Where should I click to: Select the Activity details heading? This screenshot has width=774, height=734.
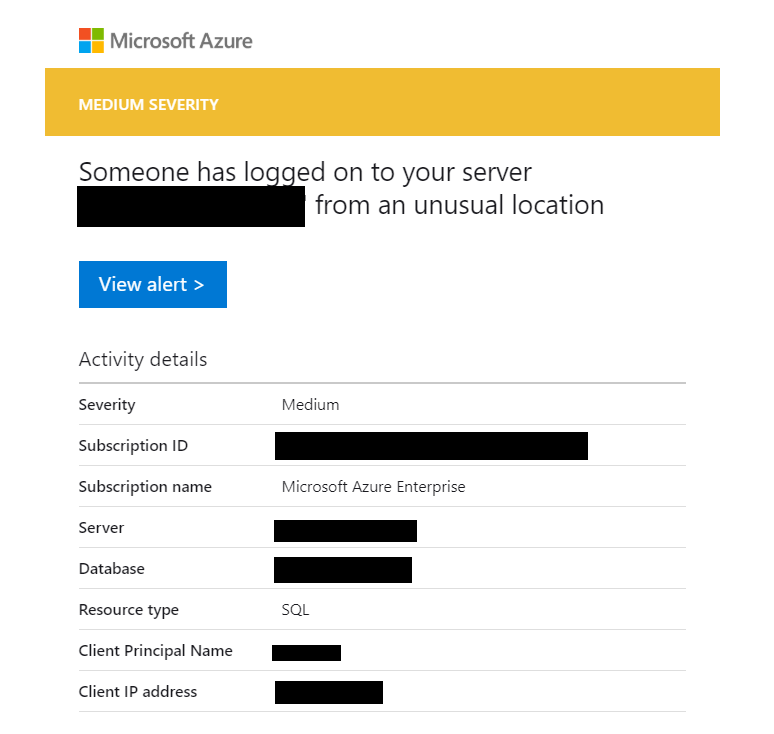(143, 360)
